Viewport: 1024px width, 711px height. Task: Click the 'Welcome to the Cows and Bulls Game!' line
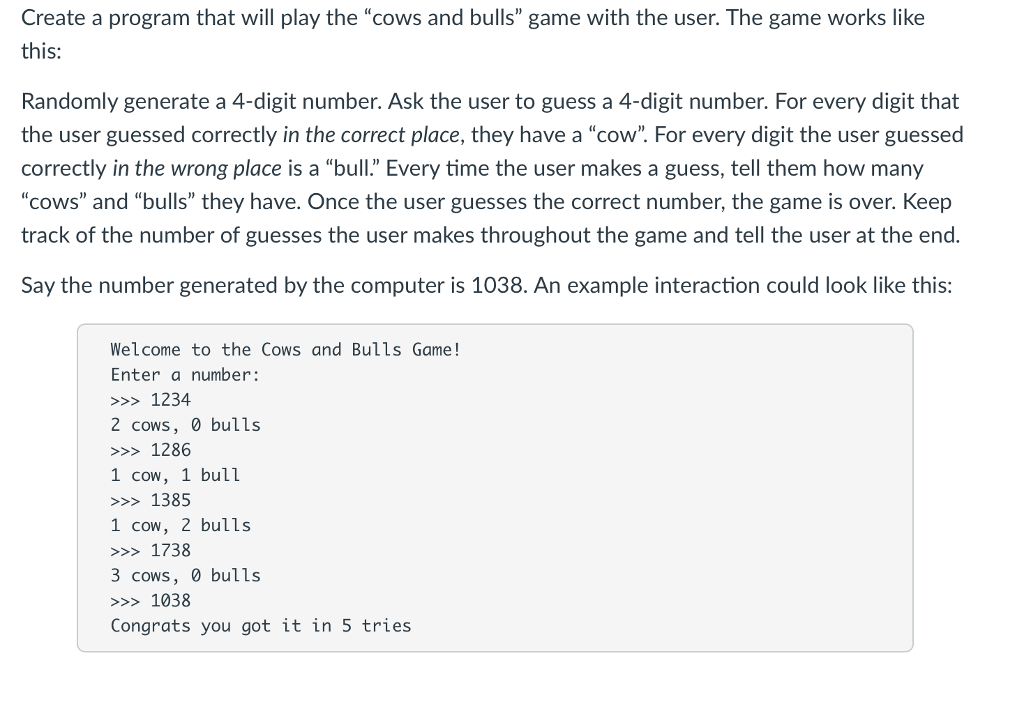[x=285, y=350]
